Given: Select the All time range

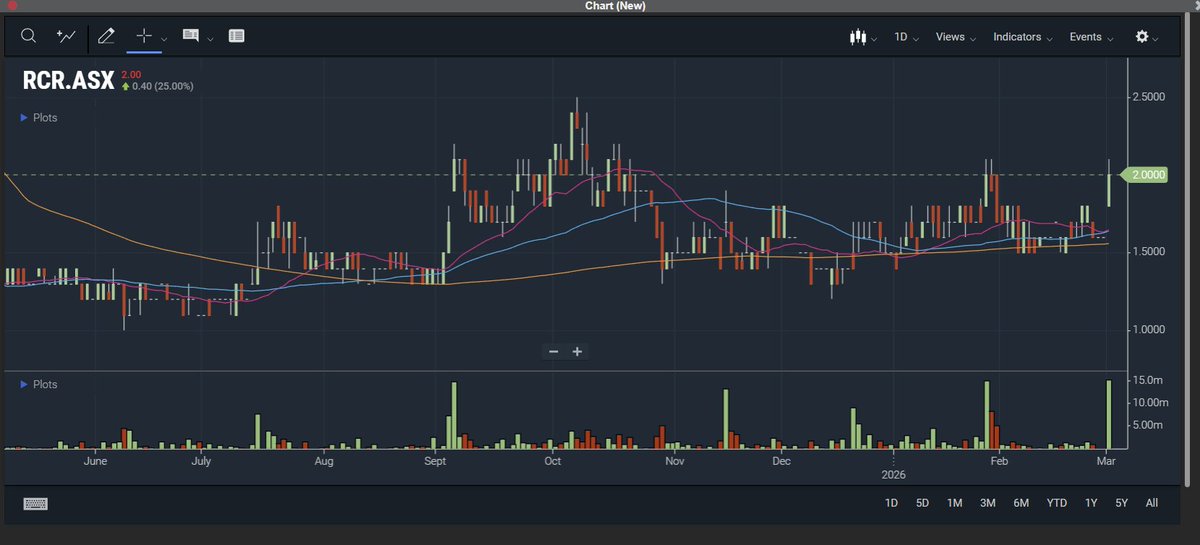Looking at the screenshot, I should tap(1152, 503).
